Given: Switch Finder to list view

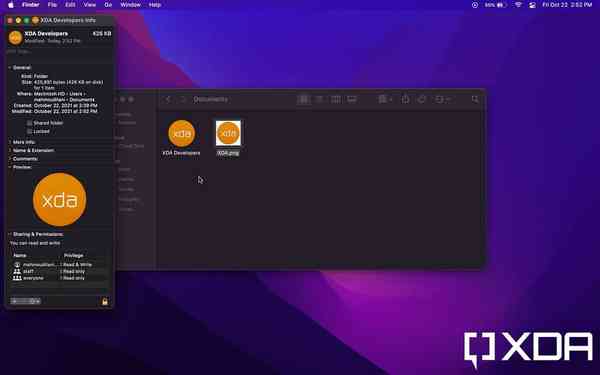Looking at the screenshot, I should (x=319, y=99).
